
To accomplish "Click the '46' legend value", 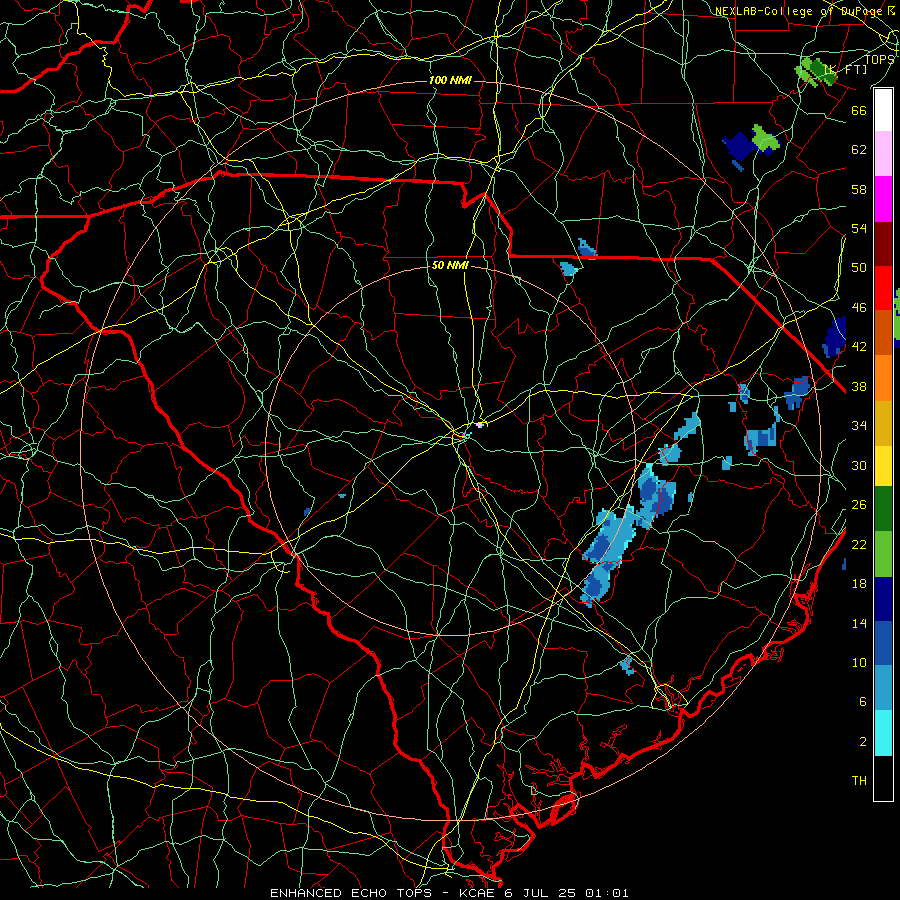I will [859, 308].
